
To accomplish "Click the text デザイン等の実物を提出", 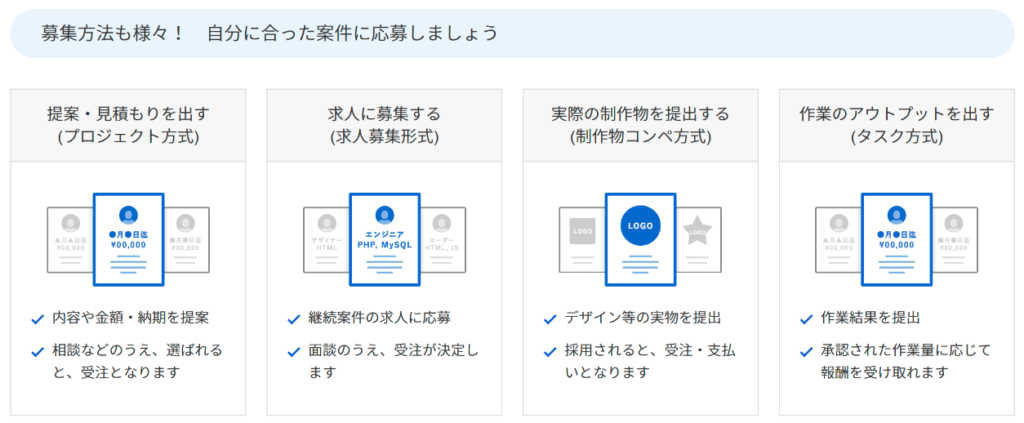I will coord(643,319).
